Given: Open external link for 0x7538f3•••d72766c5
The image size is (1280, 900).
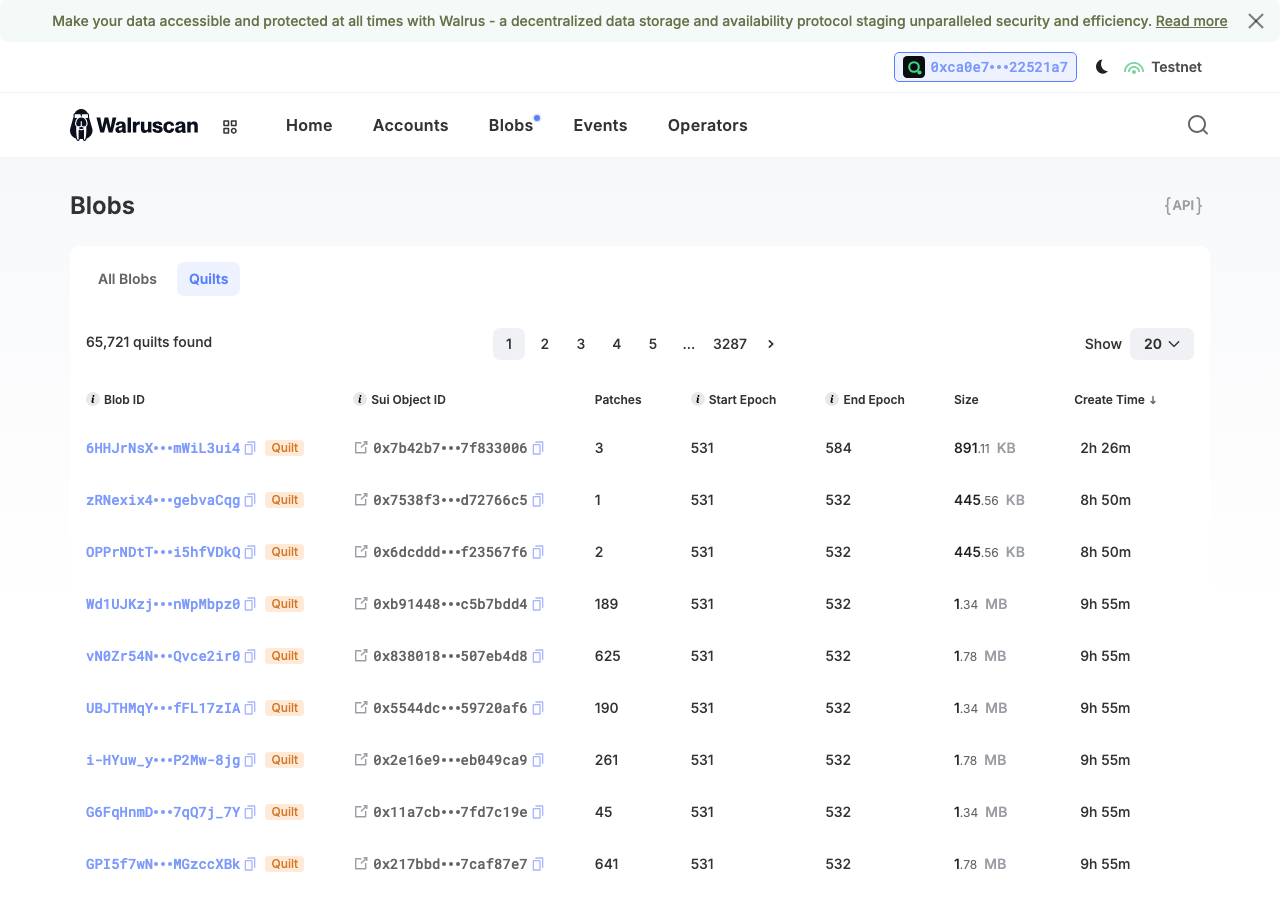Looking at the screenshot, I should [x=361, y=499].
